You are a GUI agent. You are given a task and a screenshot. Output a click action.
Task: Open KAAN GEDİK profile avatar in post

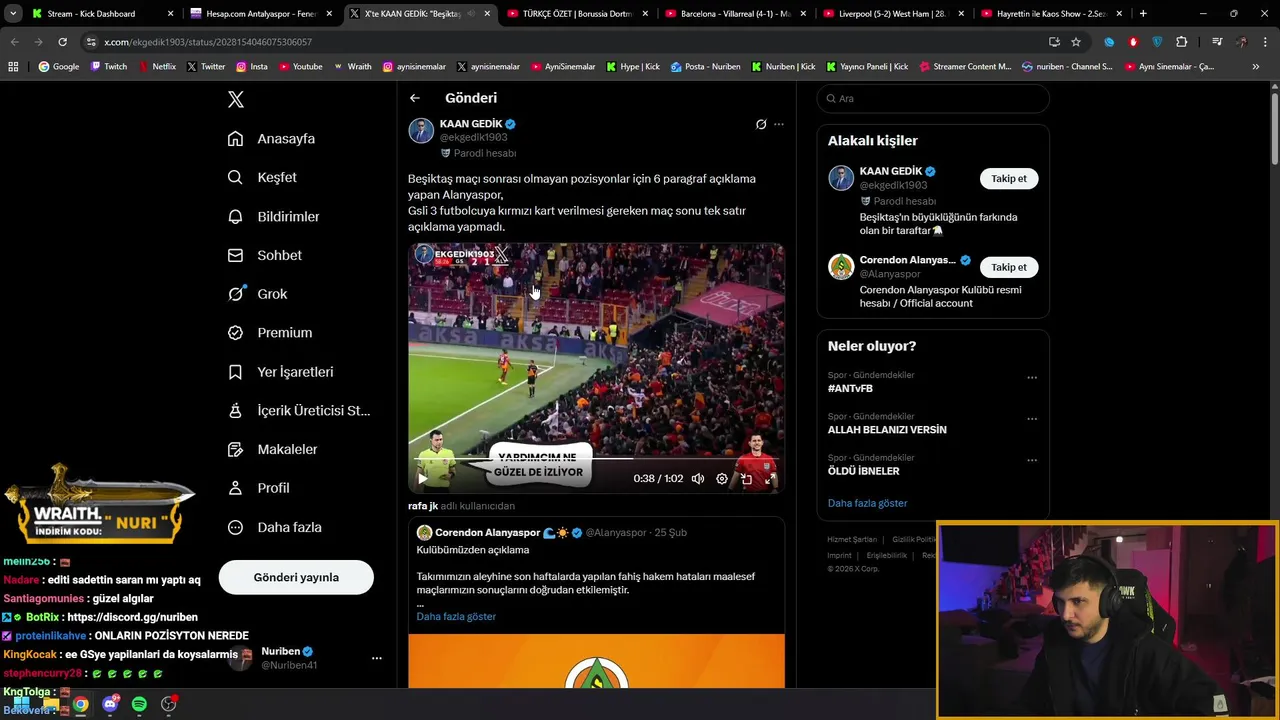coord(421,130)
